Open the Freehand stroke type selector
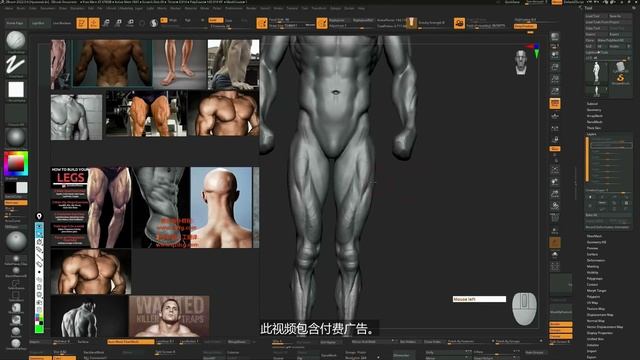This screenshot has width=640, height=360. [16, 65]
